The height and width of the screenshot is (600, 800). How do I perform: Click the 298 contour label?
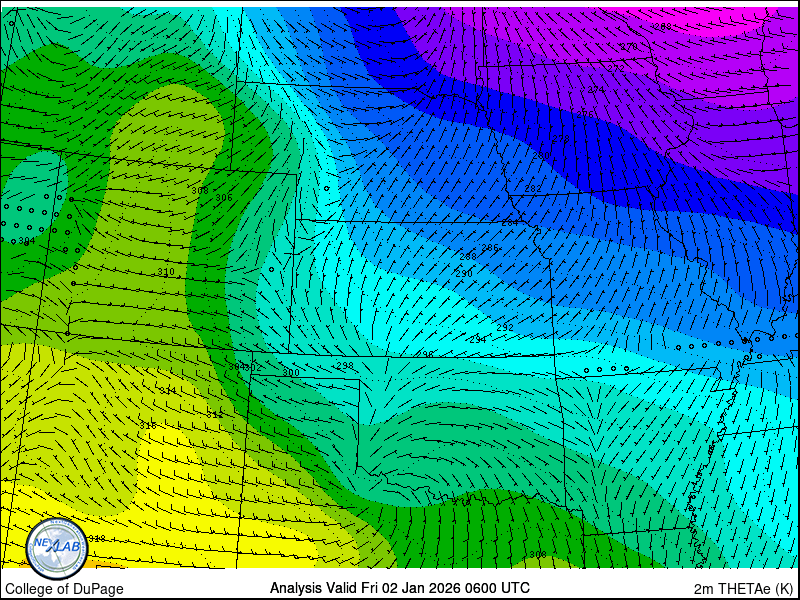[x=345, y=366]
